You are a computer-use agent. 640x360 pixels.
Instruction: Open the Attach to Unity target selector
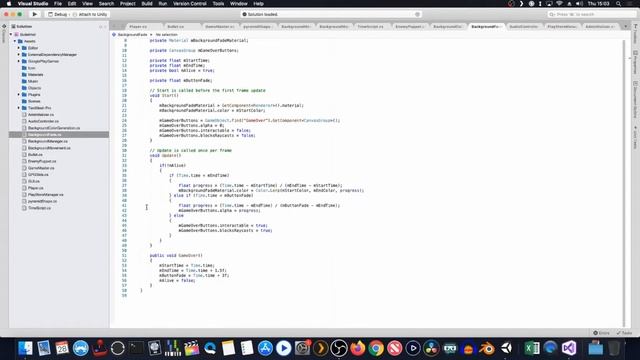[x=90, y=14]
